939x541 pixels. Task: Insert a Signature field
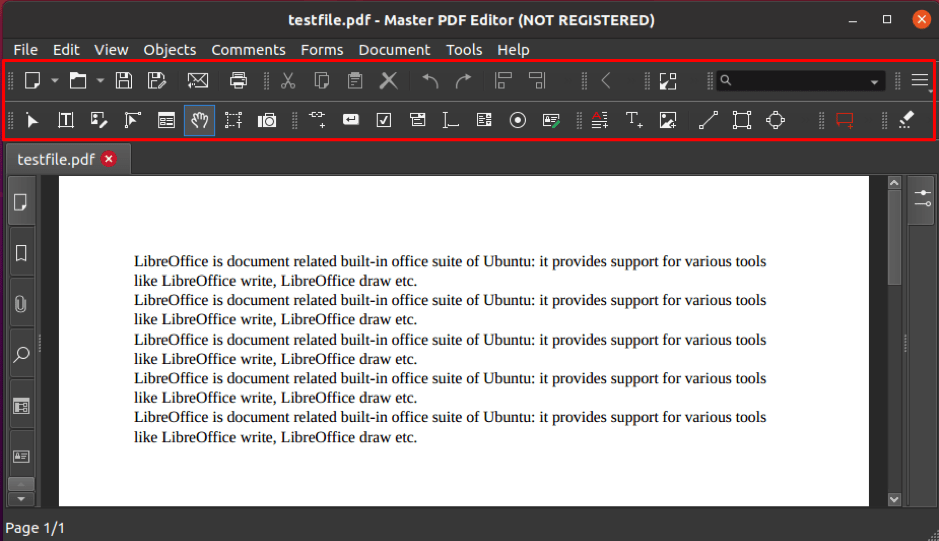point(551,120)
